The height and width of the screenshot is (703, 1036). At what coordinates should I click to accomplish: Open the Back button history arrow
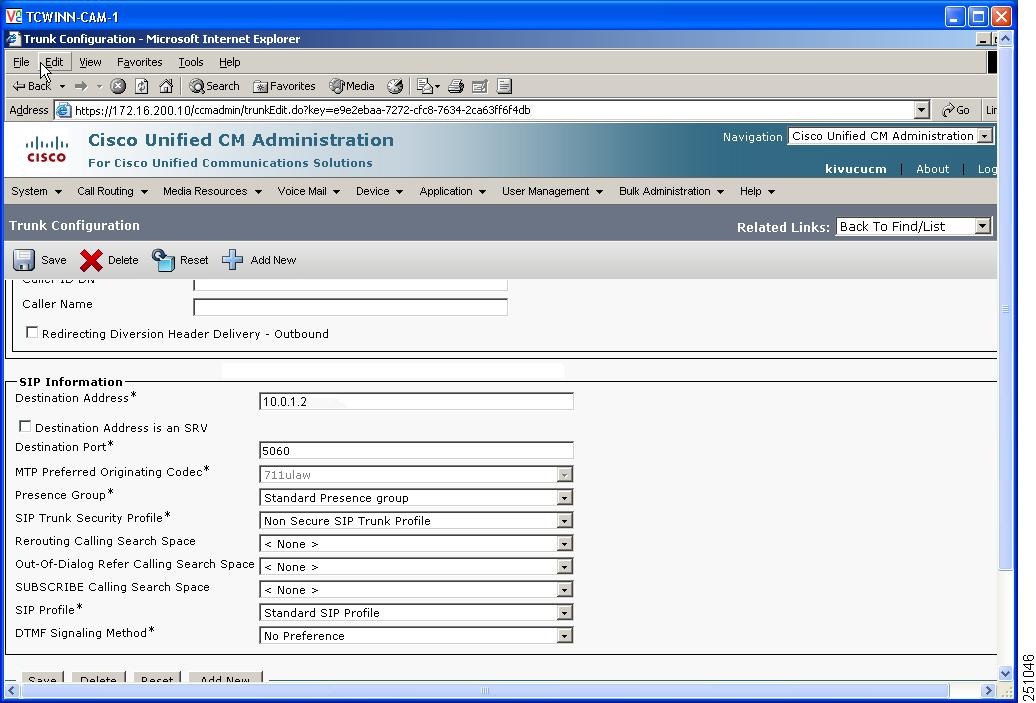pyautogui.click(x=62, y=86)
